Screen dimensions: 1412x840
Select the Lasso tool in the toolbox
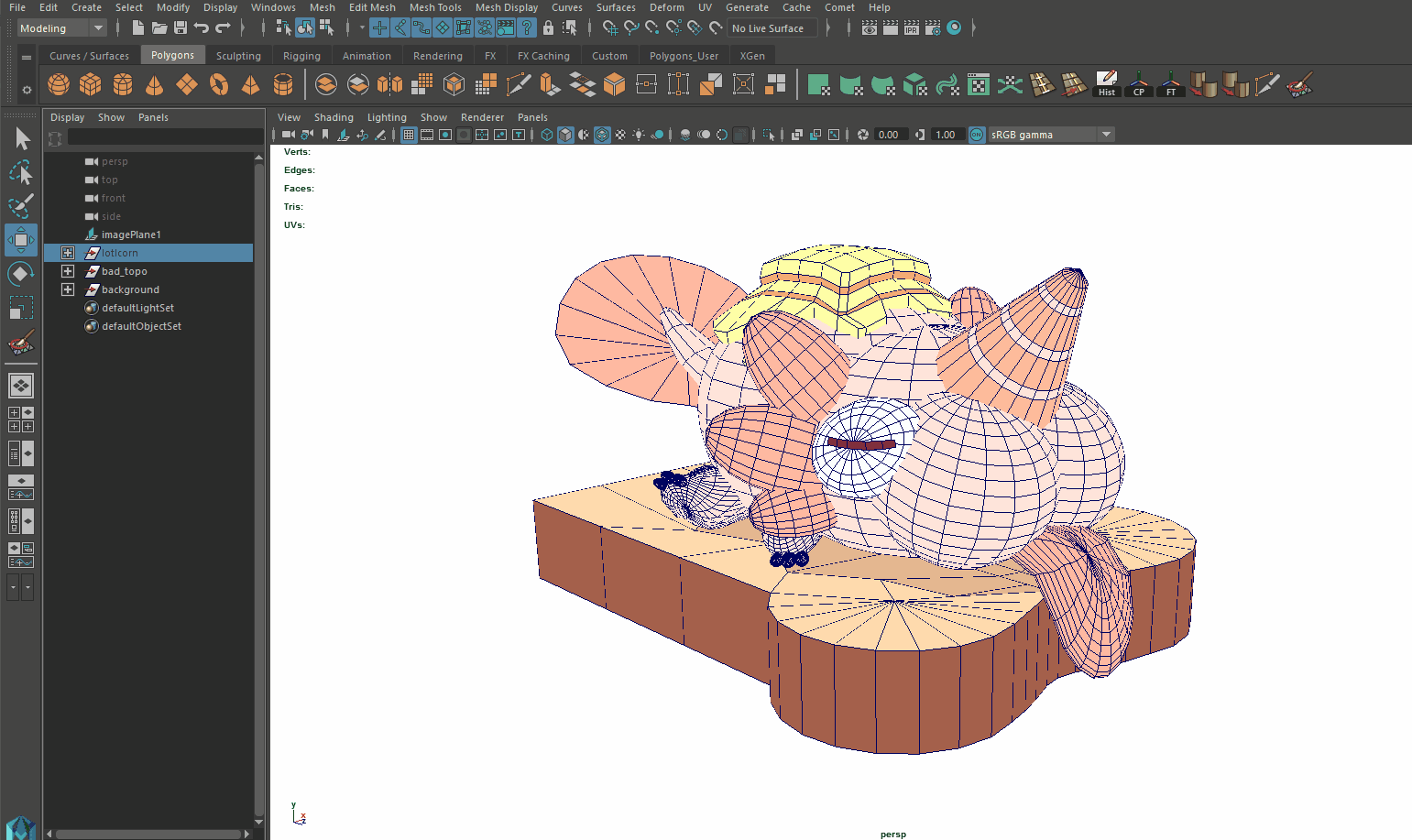[x=21, y=172]
